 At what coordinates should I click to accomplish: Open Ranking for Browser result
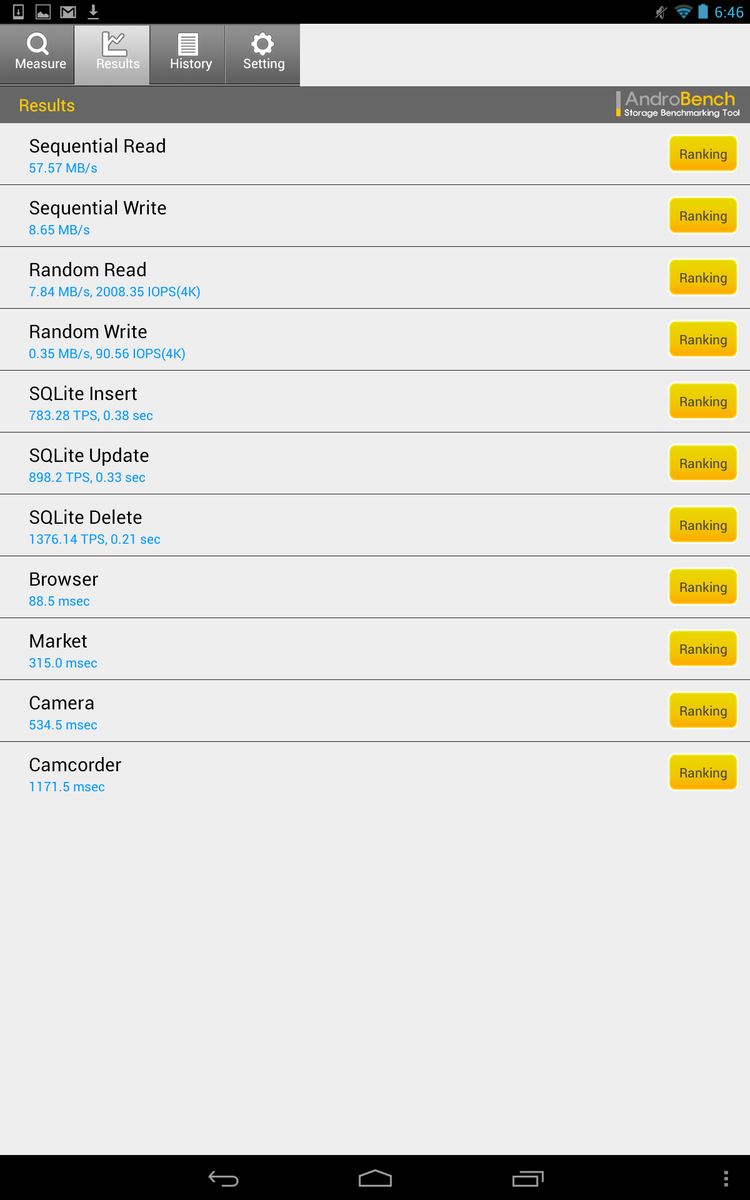(x=702, y=588)
